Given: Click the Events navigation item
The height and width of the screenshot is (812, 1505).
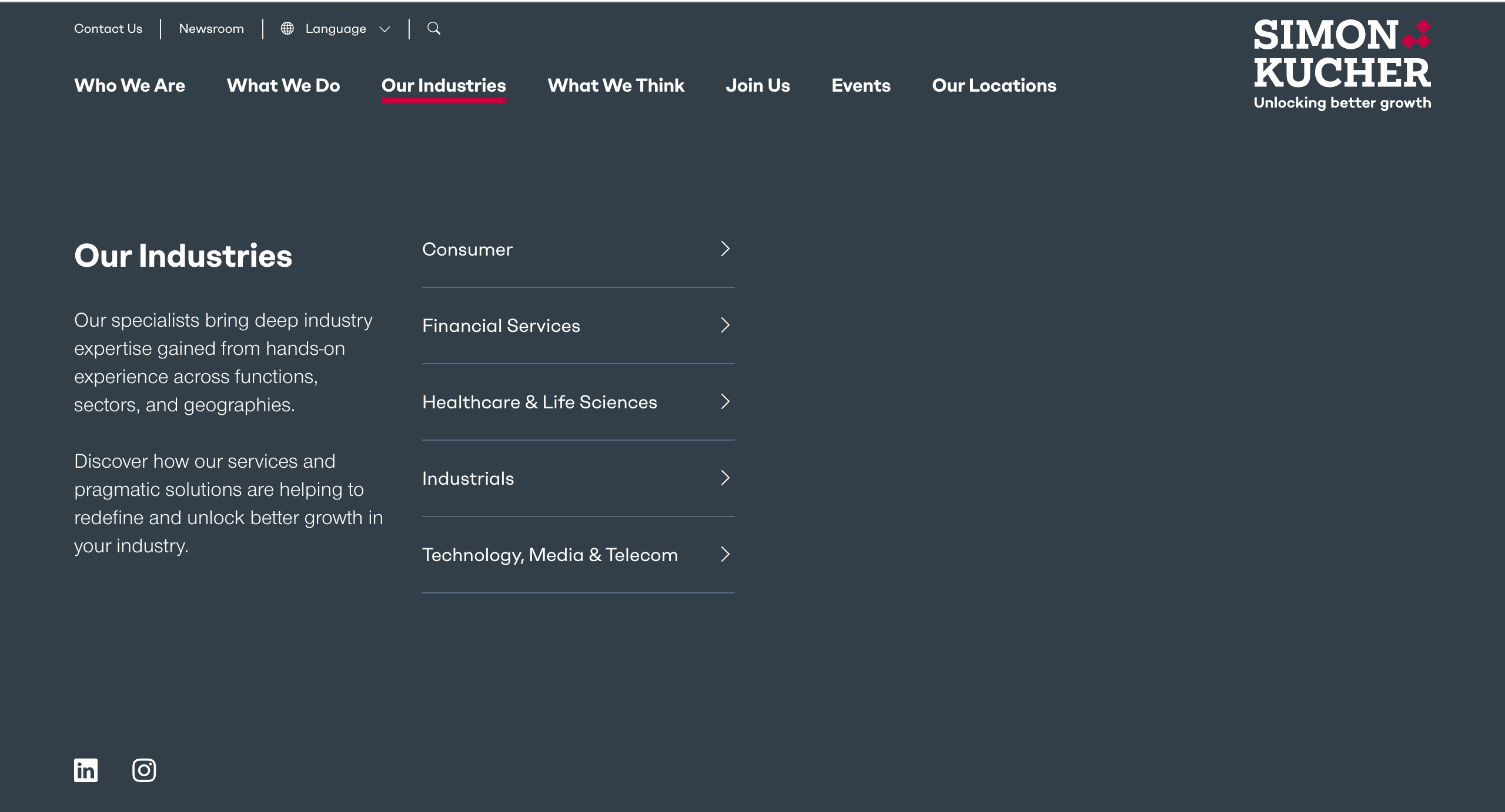Looking at the screenshot, I should (x=861, y=84).
